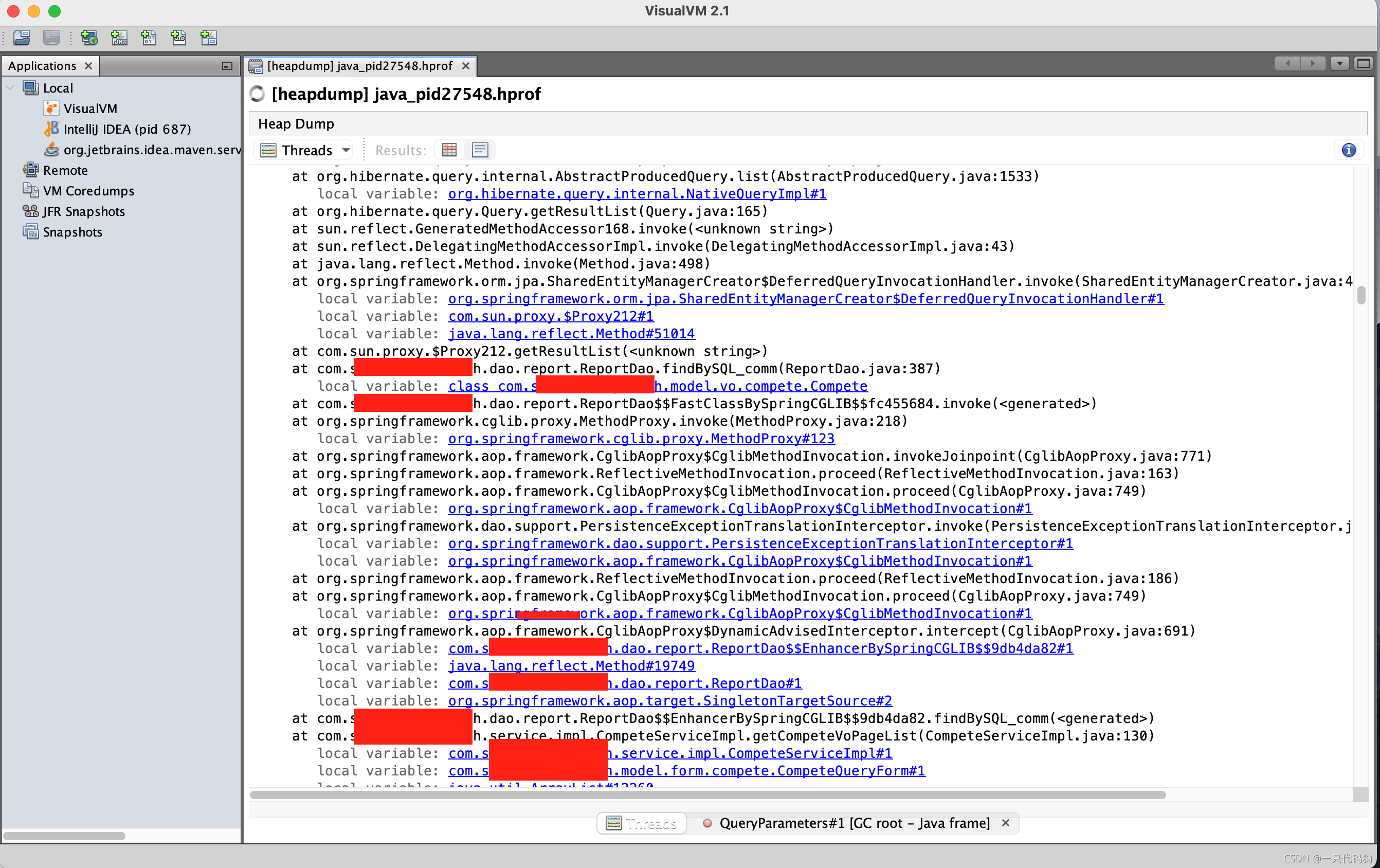Open the document list dropdown arrow
Screen dimensions: 1380x868
tap(1339, 64)
